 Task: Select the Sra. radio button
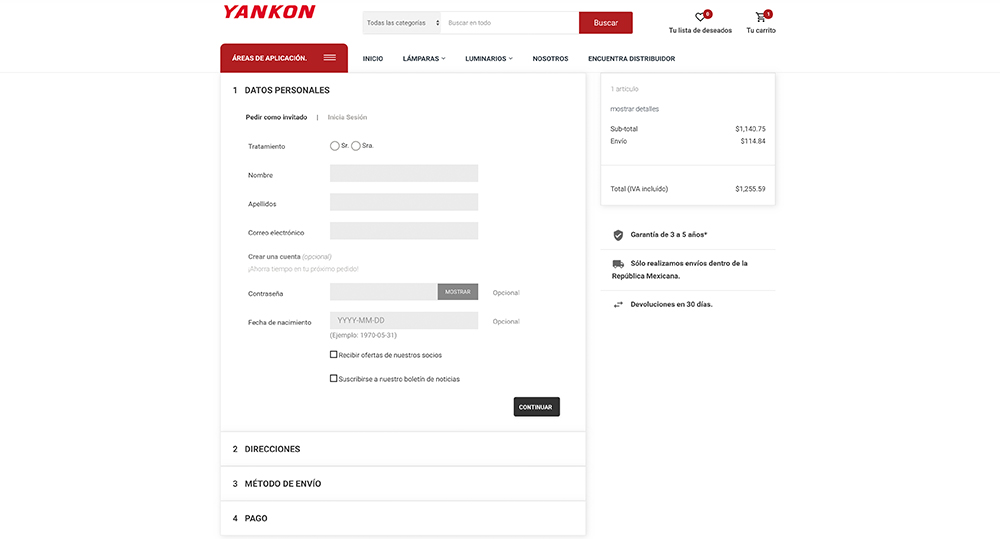click(x=356, y=146)
